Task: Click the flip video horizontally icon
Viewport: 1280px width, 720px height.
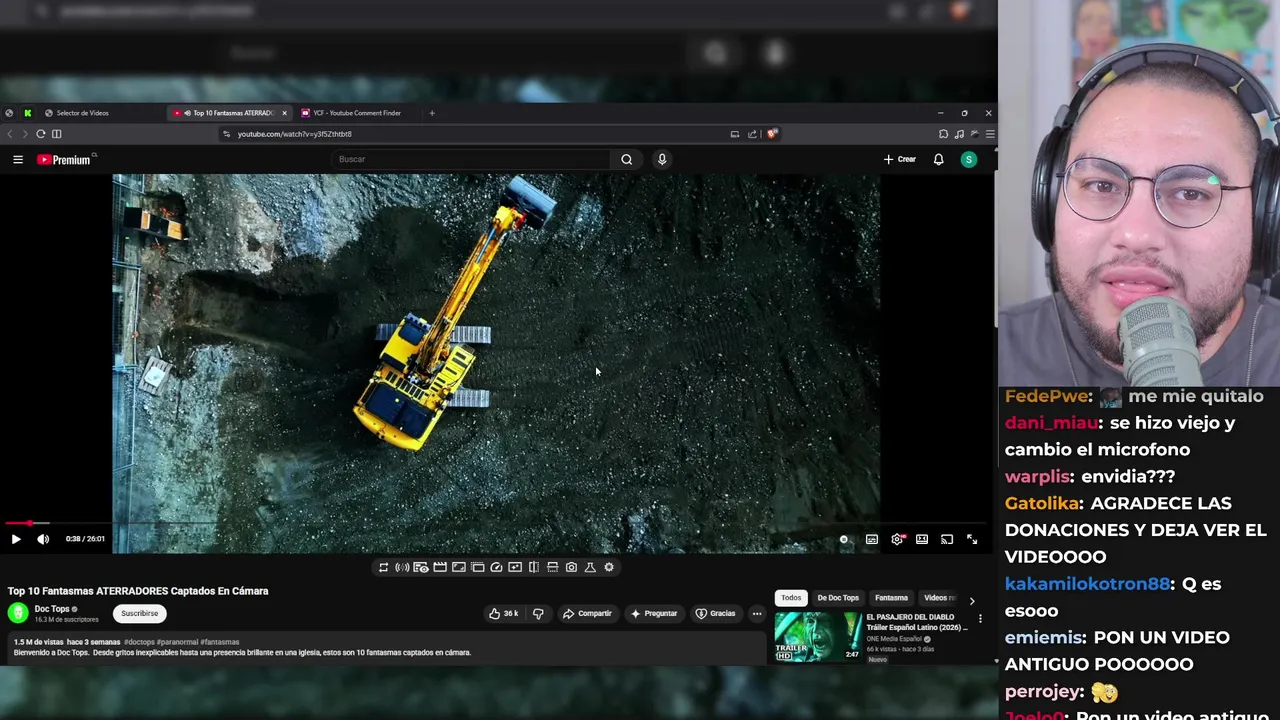Action: coord(534,567)
